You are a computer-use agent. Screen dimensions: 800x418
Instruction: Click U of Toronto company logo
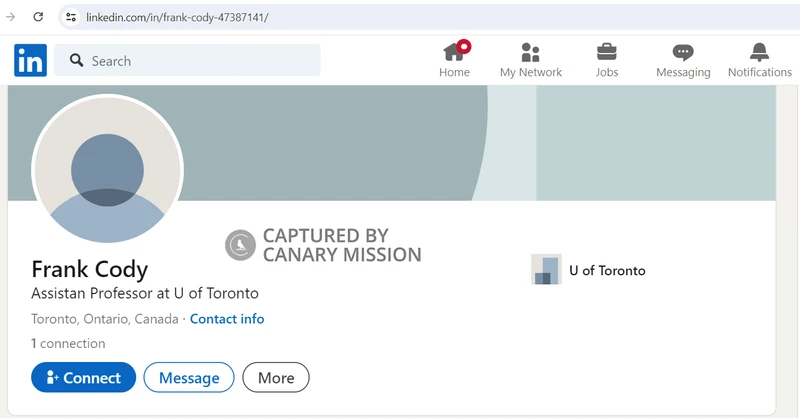pyautogui.click(x=546, y=269)
